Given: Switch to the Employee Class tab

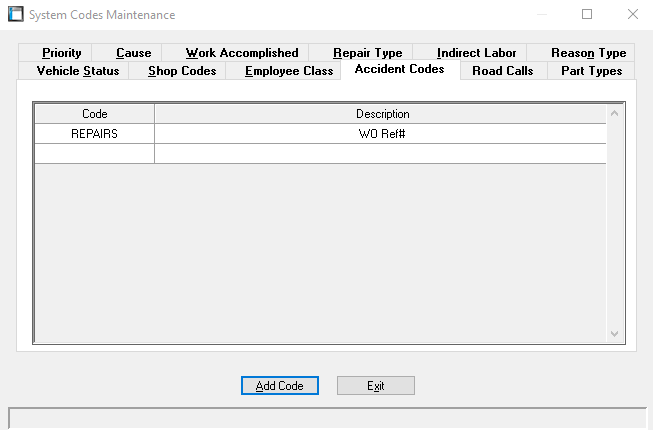Looking at the screenshot, I should [289, 71].
